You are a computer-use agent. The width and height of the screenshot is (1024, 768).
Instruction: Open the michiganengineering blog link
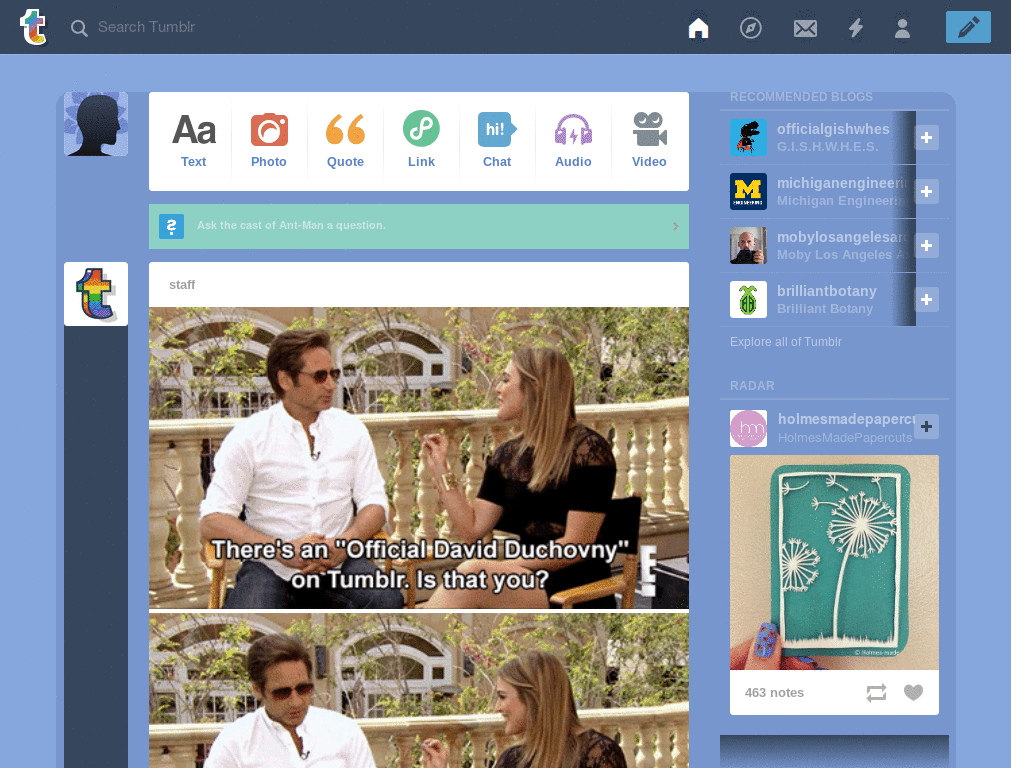pos(842,184)
